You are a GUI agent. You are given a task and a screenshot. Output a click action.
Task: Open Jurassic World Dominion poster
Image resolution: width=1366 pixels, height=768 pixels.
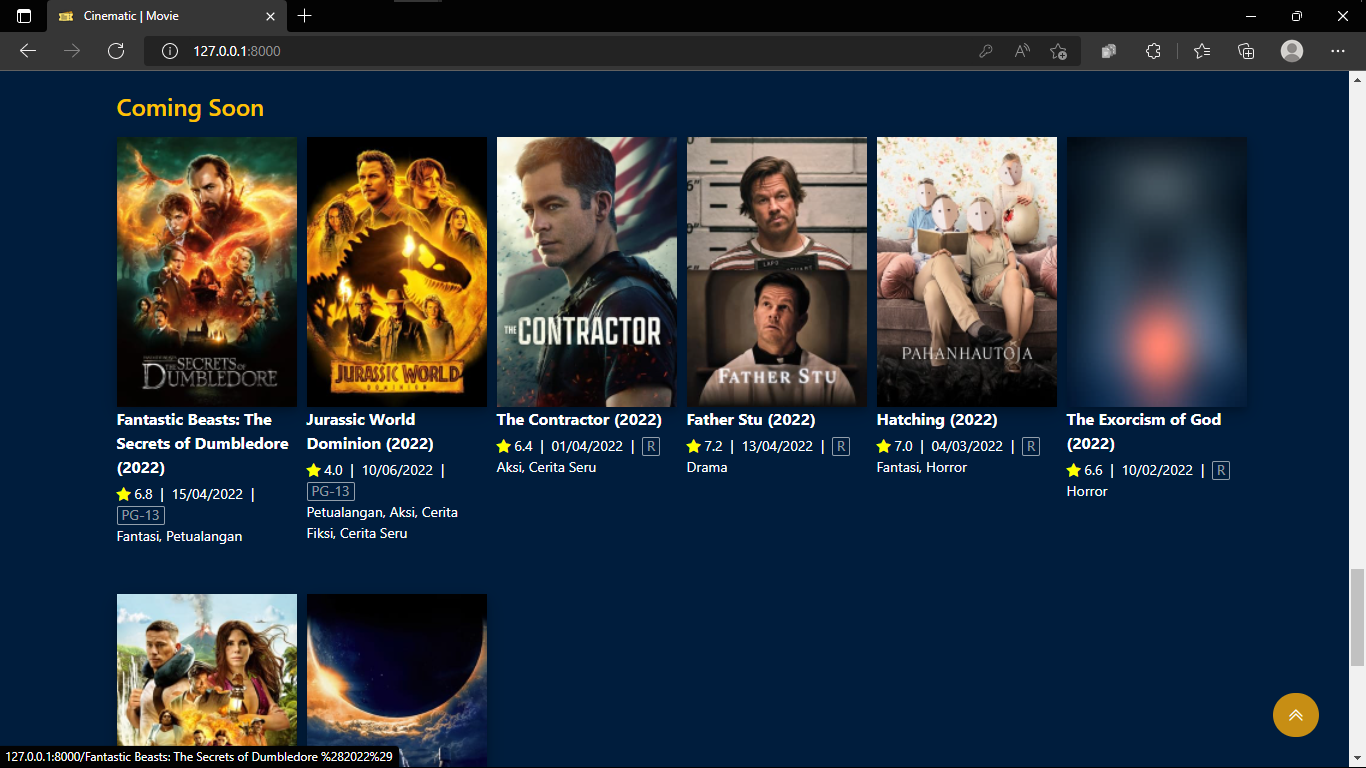tap(397, 272)
